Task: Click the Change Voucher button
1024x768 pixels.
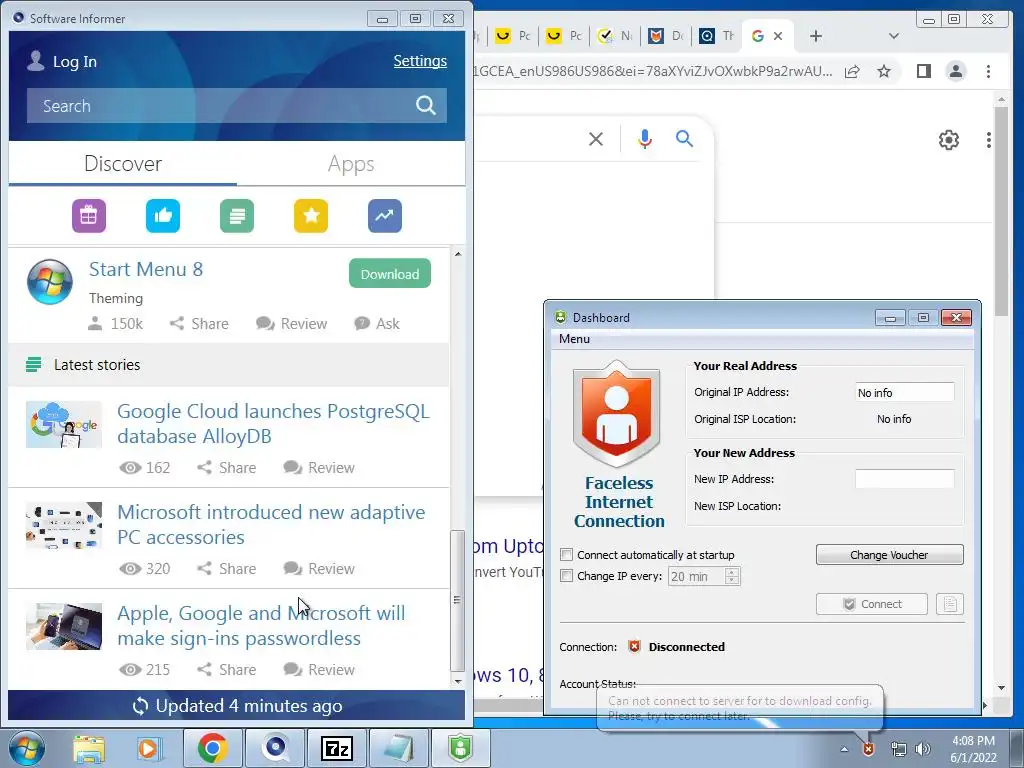Action: pos(889,554)
